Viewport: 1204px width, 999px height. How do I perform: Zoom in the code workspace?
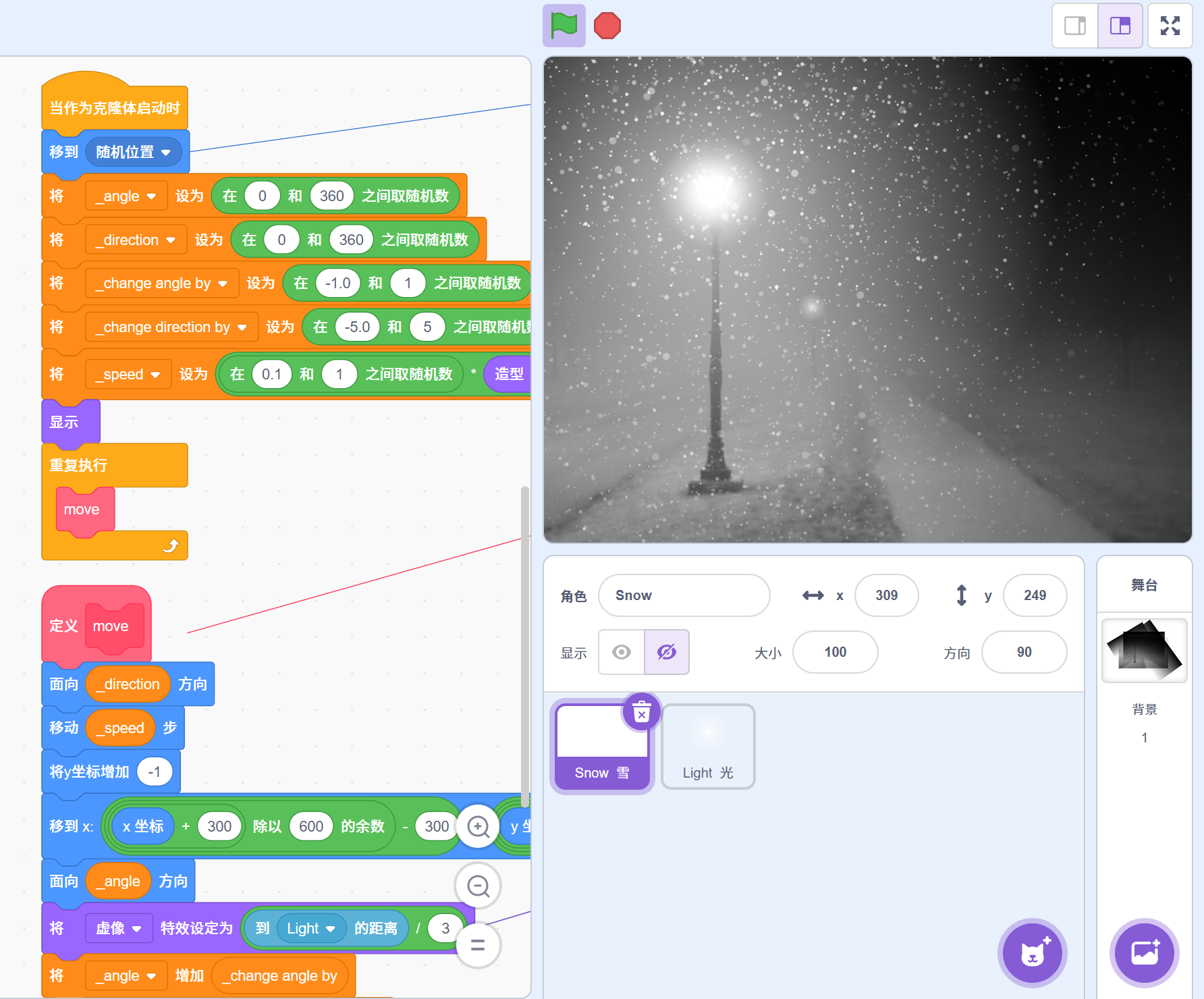[478, 826]
